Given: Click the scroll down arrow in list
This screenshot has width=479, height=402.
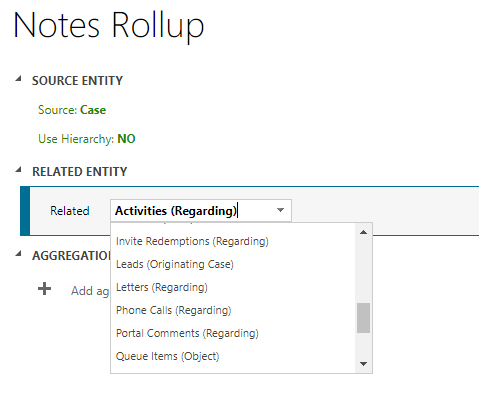Looking at the screenshot, I should 364,364.
